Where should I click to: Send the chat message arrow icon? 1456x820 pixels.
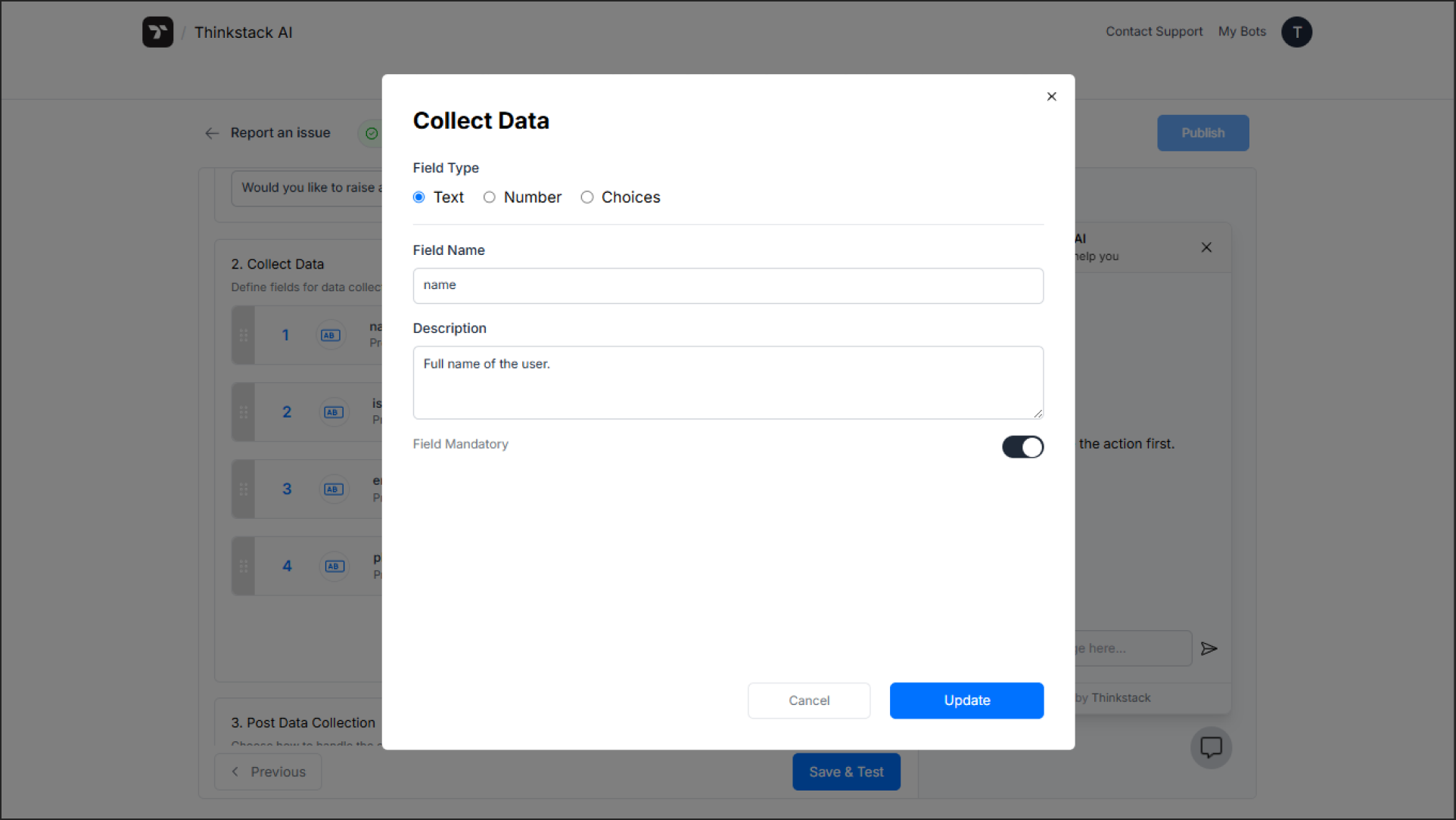pyautogui.click(x=1209, y=648)
